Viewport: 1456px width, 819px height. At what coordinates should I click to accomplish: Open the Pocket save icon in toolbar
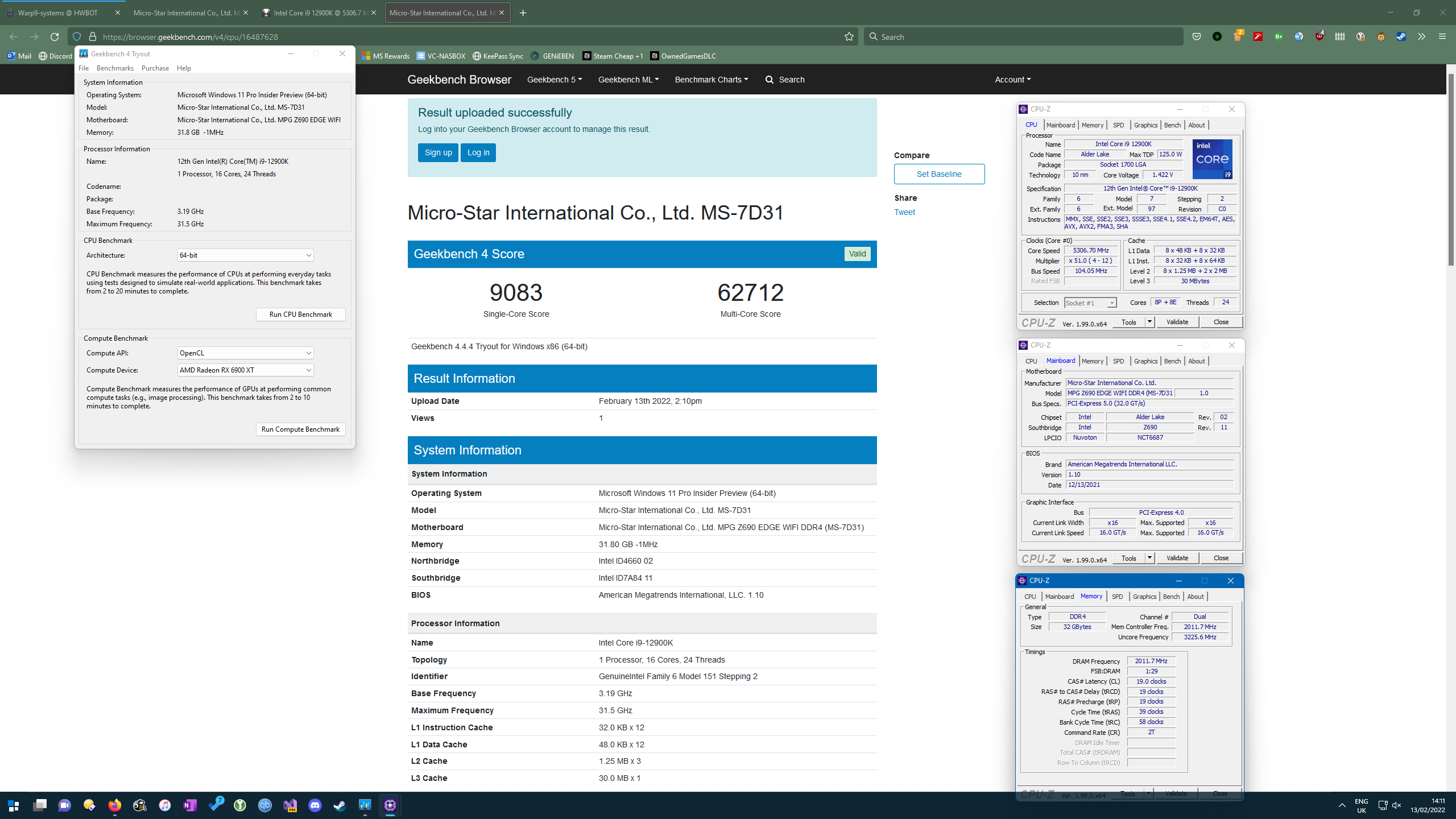click(x=1197, y=36)
